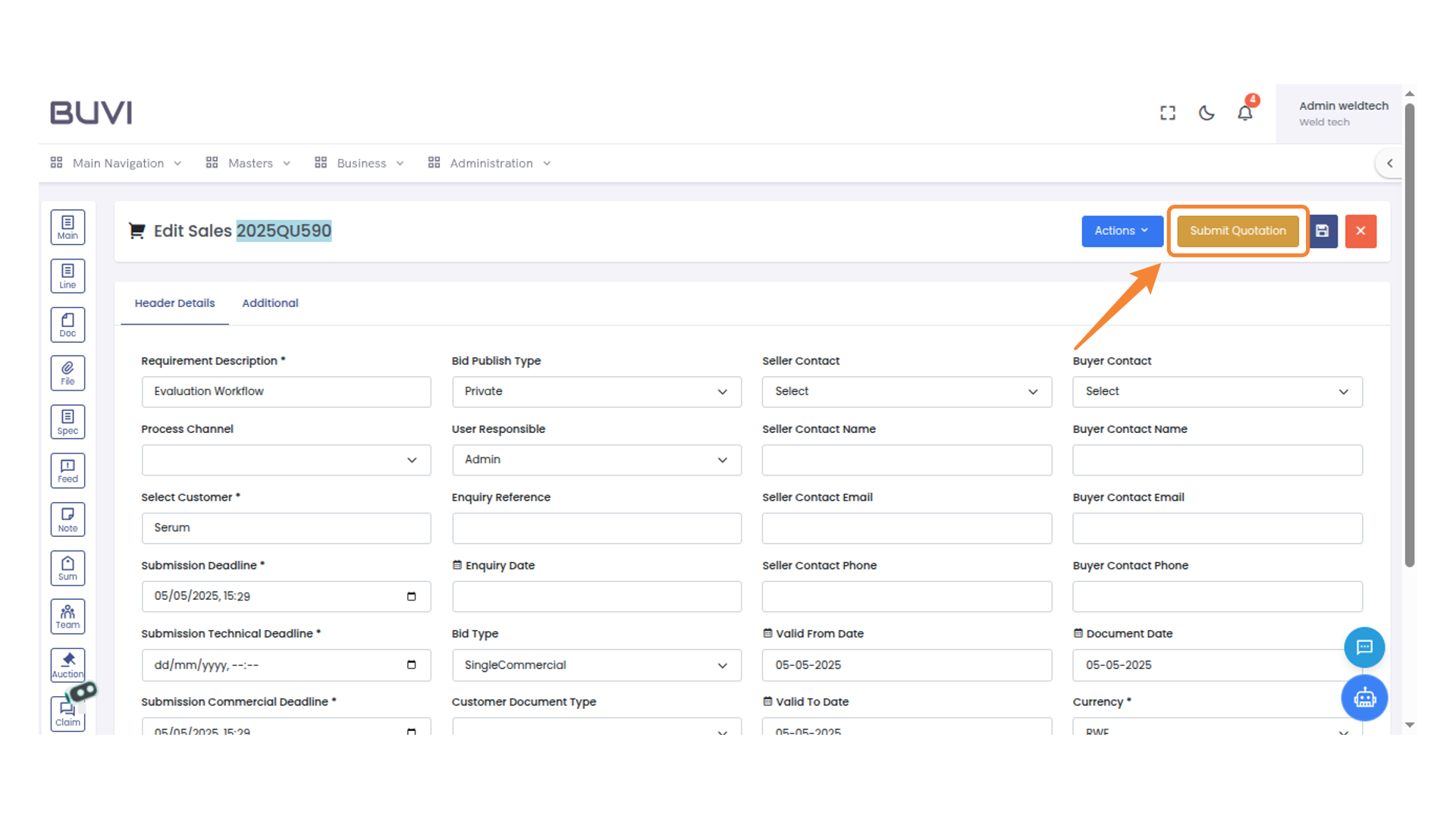This screenshot has height=819, width=1456.
Task: Click the notifications bell with badge 4
Action: pos(1244,112)
